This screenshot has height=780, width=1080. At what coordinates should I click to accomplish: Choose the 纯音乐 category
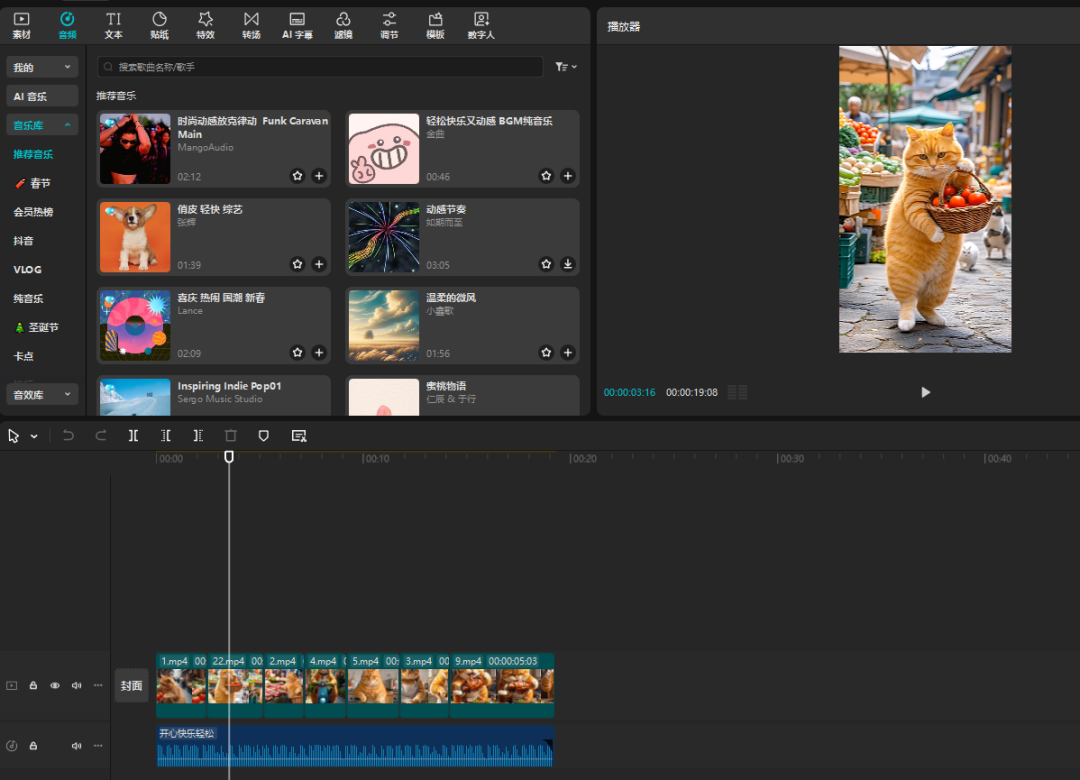(28, 298)
